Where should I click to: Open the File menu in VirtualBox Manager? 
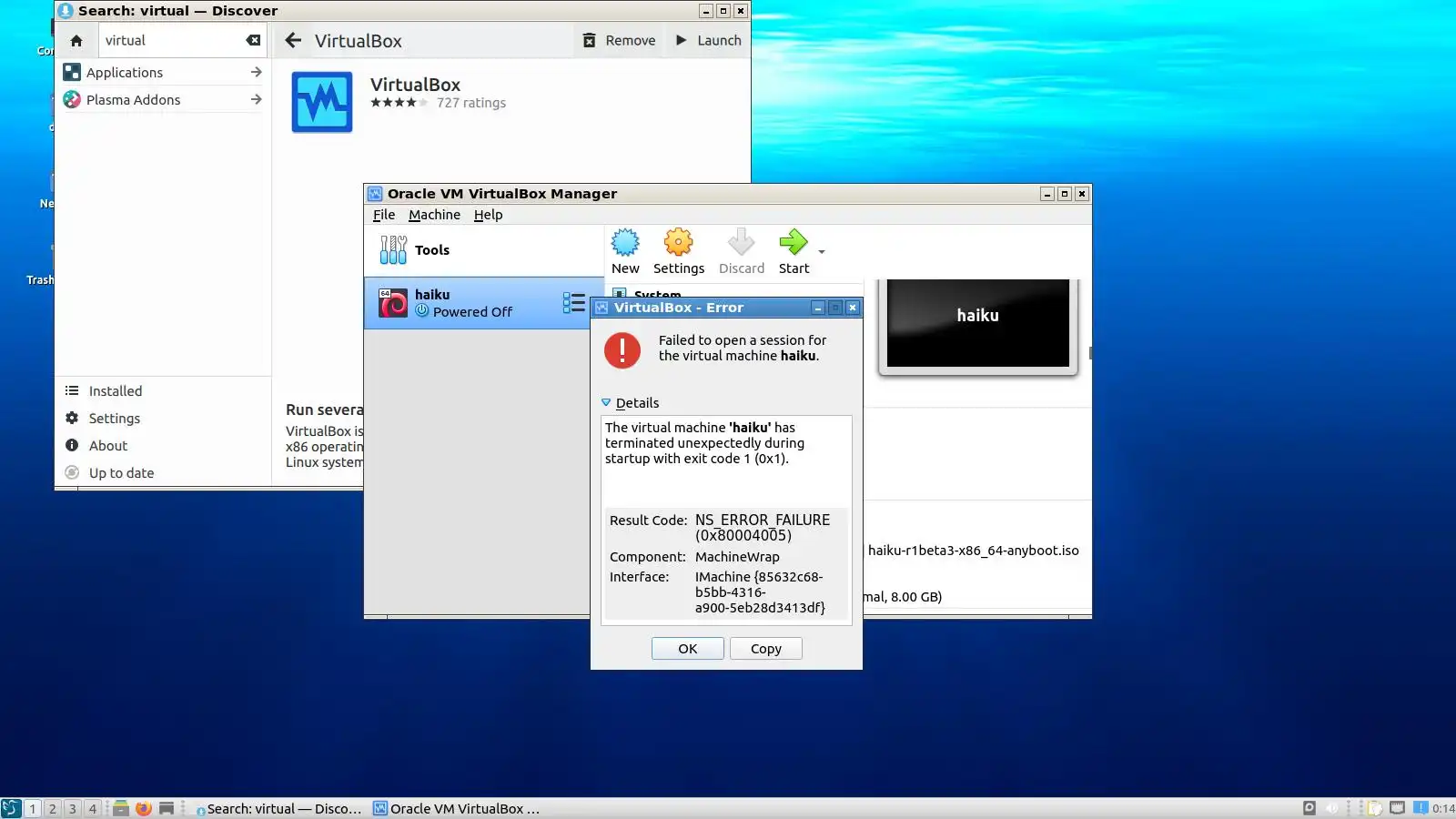click(x=384, y=215)
